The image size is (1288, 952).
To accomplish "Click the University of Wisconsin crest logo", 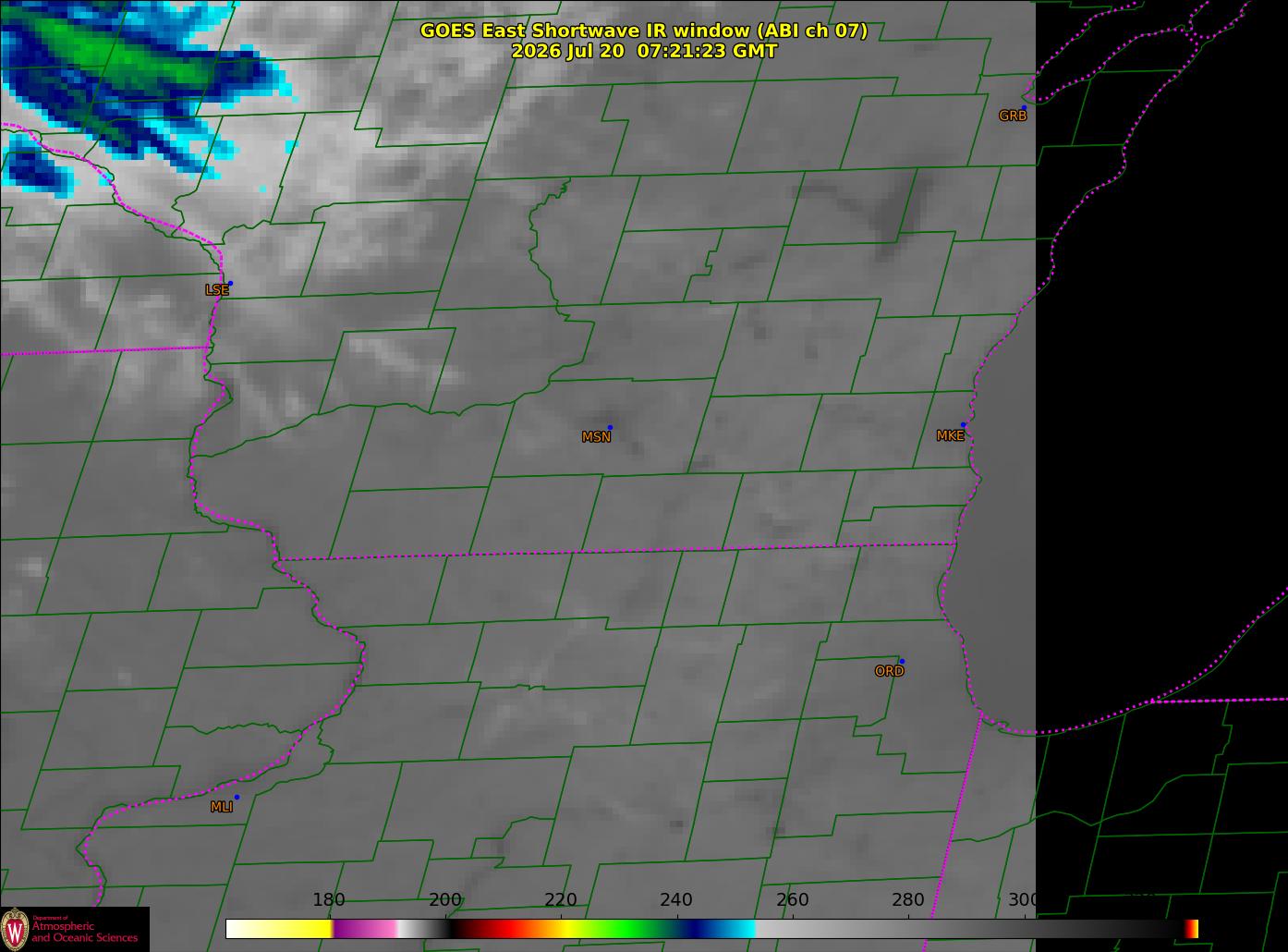I will [16, 929].
